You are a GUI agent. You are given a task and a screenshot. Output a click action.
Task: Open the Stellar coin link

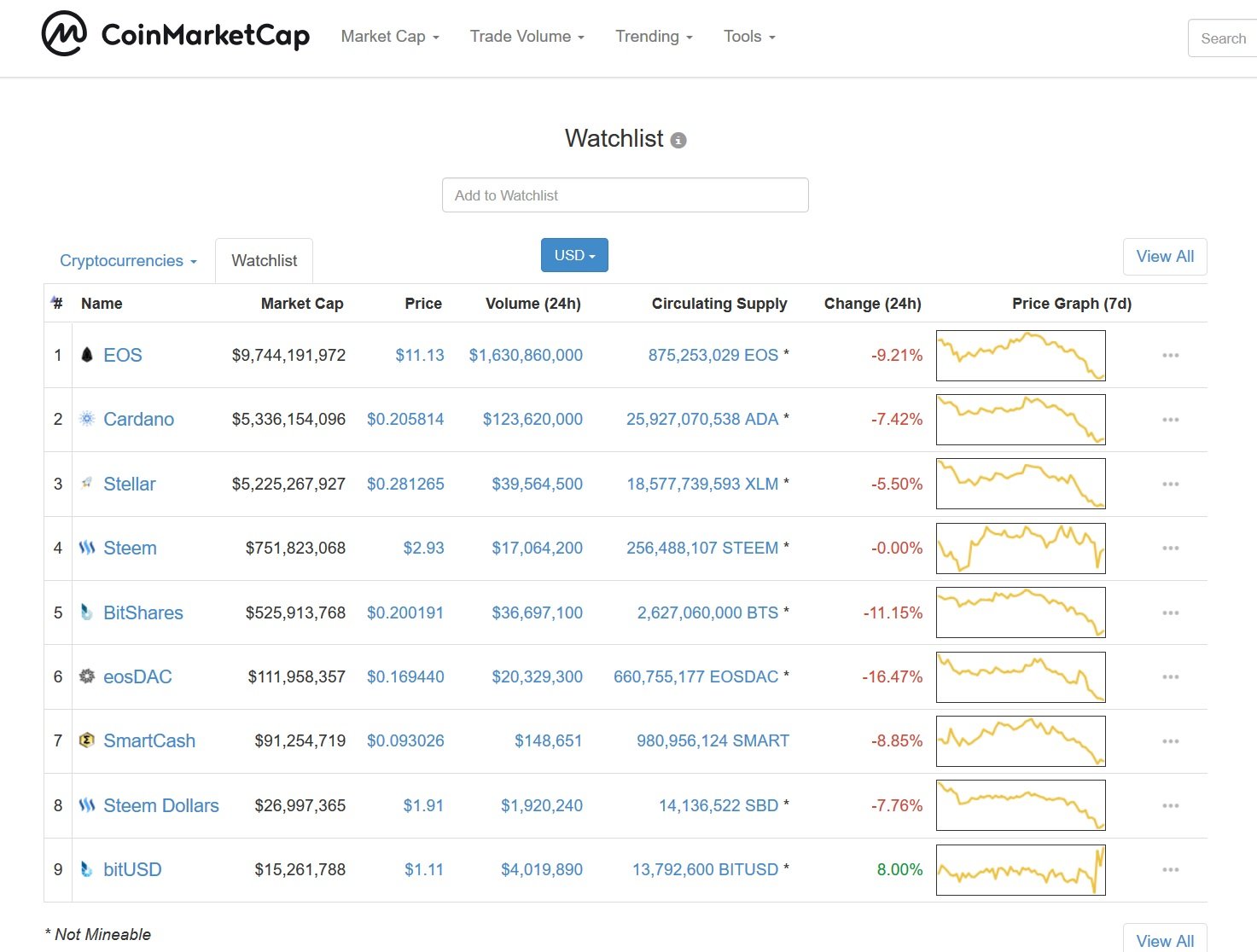pyautogui.click(x=130, y=484)
